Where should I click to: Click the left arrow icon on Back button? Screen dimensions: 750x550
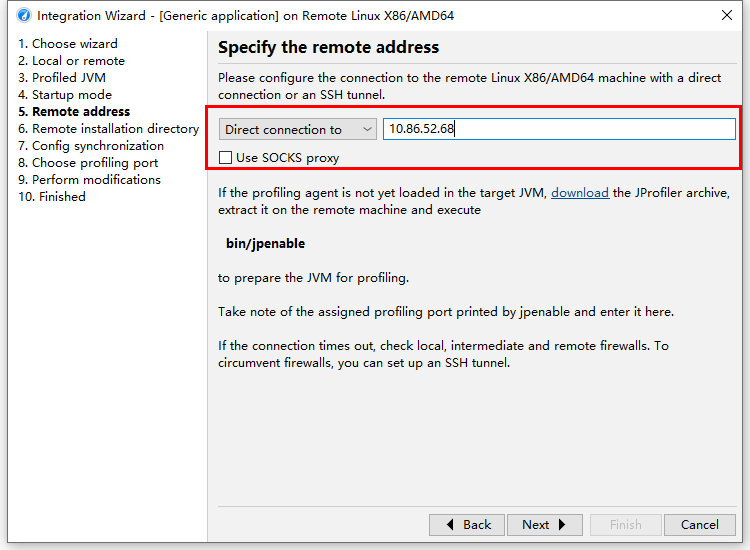pyautogui.click(x=450, y=525)
